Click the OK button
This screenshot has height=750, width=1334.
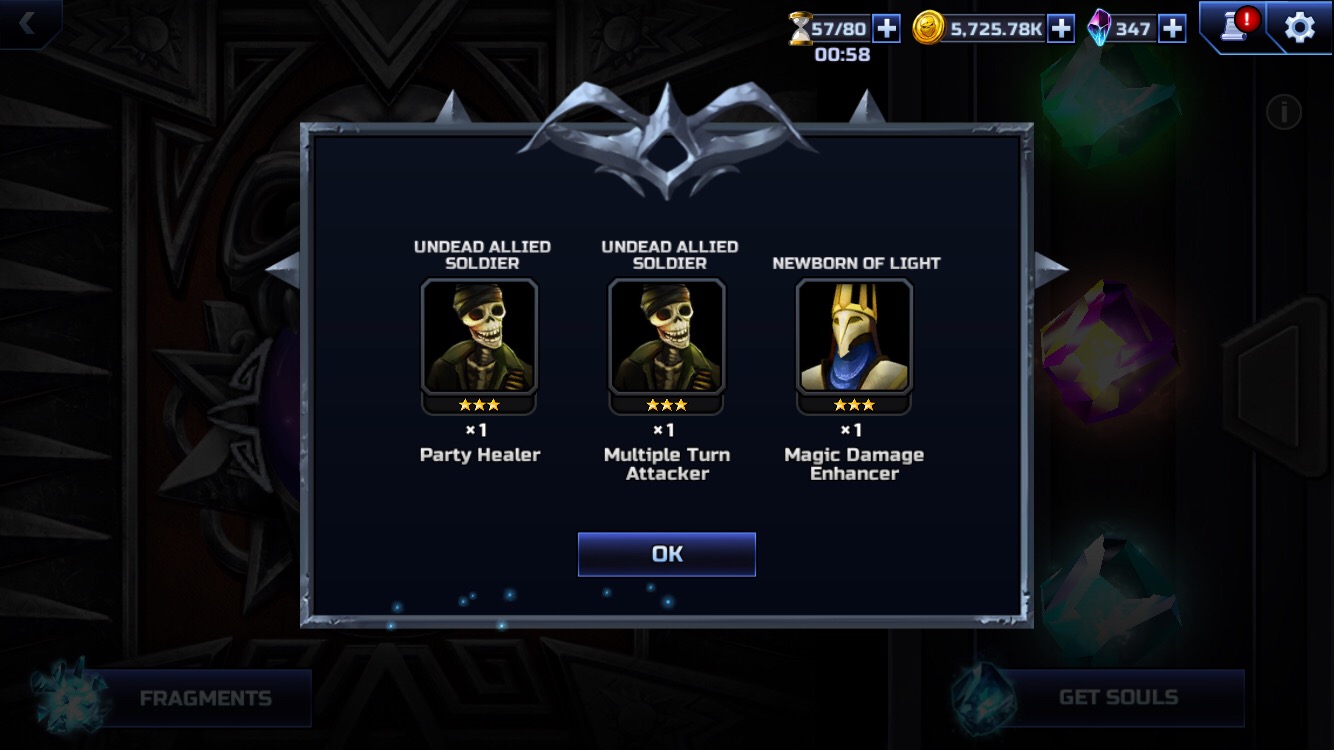coord(667,554)
